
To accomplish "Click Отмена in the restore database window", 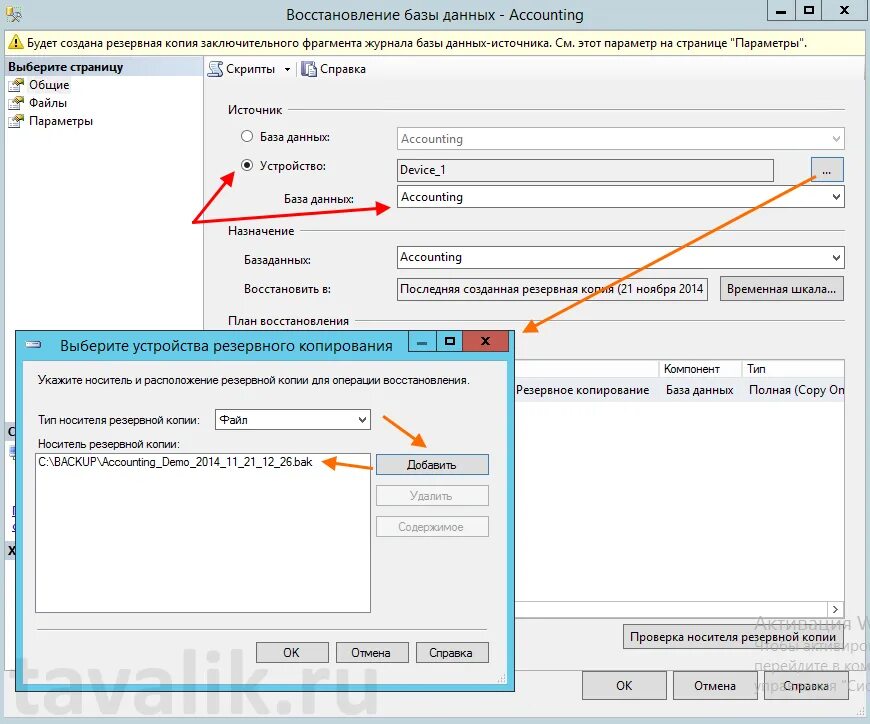I will [715, 686].
